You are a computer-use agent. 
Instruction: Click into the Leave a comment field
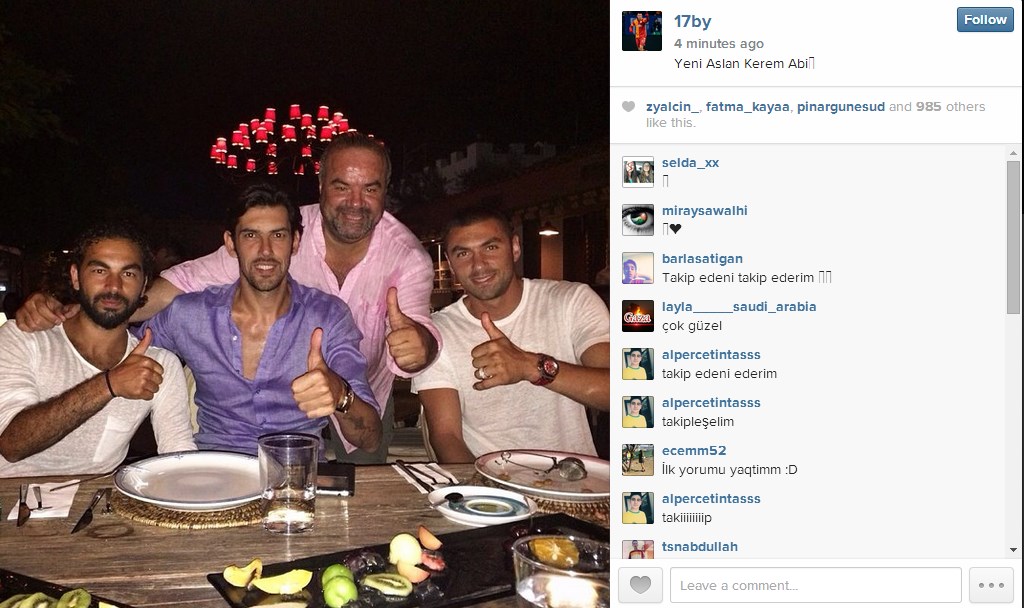816,584
